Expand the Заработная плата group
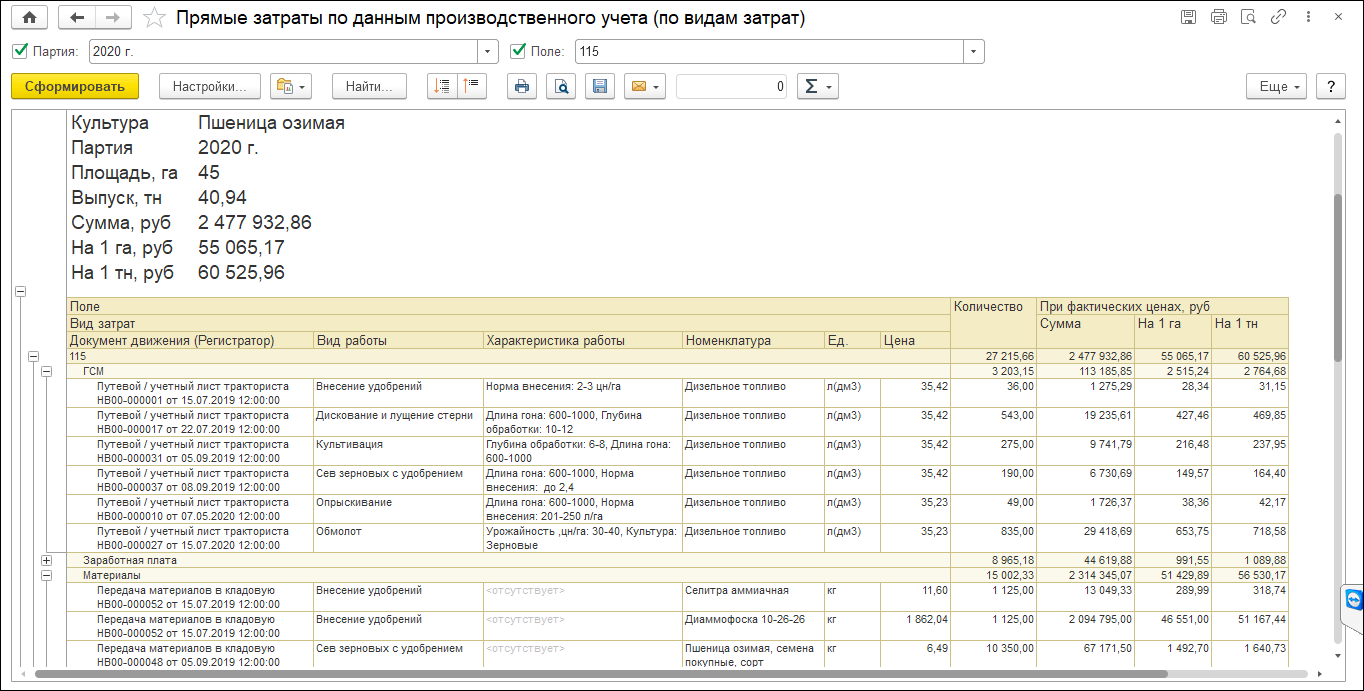 pyautogui.click(x=46, y=561)
